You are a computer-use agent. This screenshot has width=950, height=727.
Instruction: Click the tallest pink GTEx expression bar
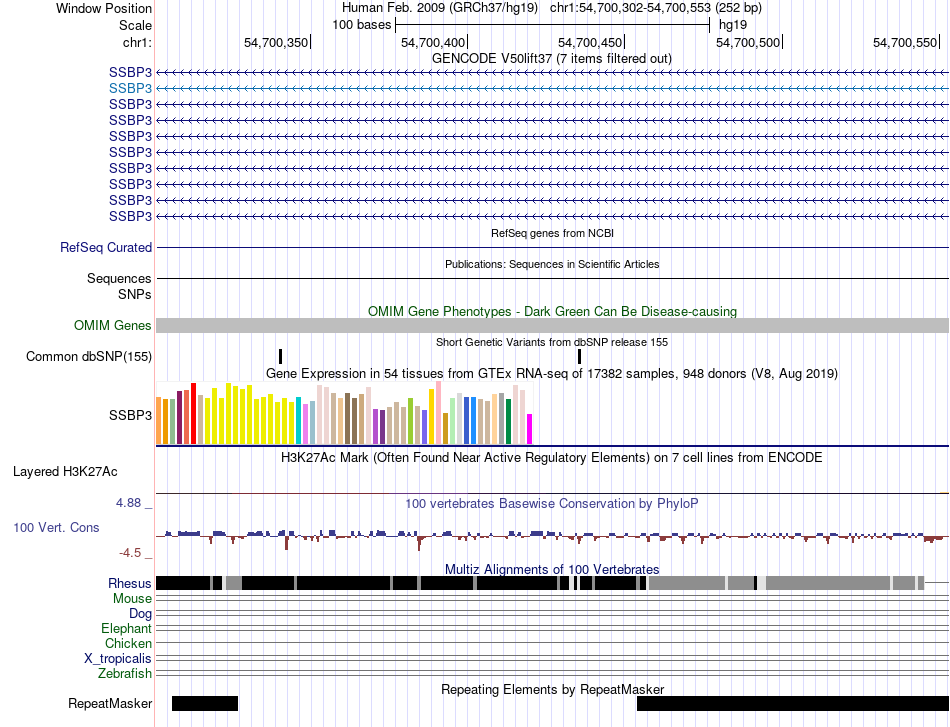(x=439, y=413)
